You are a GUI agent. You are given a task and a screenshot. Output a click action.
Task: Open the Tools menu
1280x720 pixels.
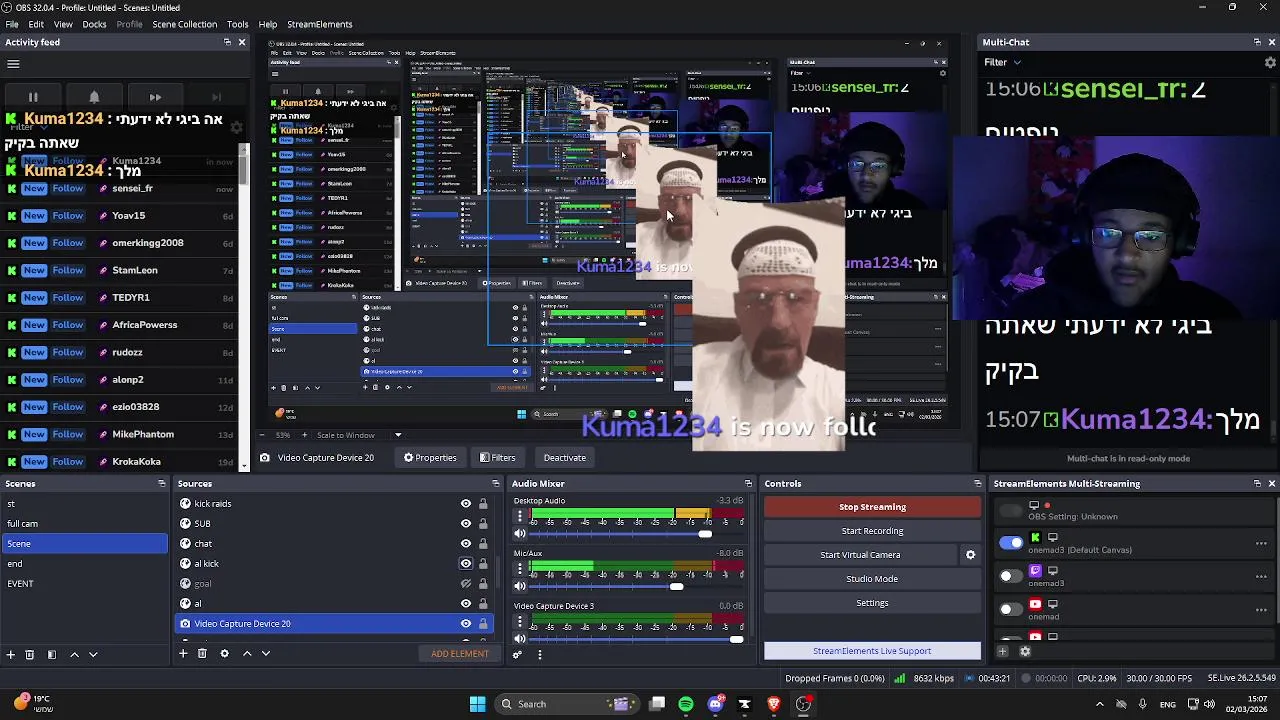[237, 24]
